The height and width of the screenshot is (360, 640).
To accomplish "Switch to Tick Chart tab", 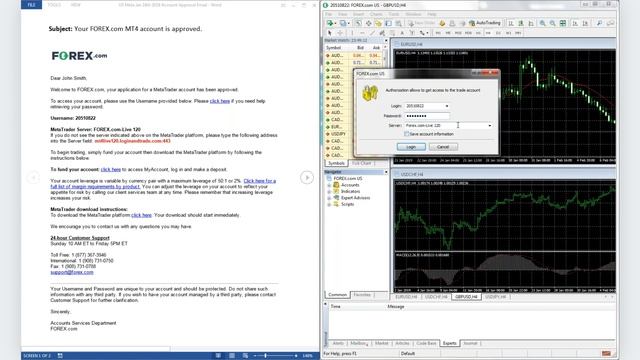I will pyautogui.click(x=361, y=163).
